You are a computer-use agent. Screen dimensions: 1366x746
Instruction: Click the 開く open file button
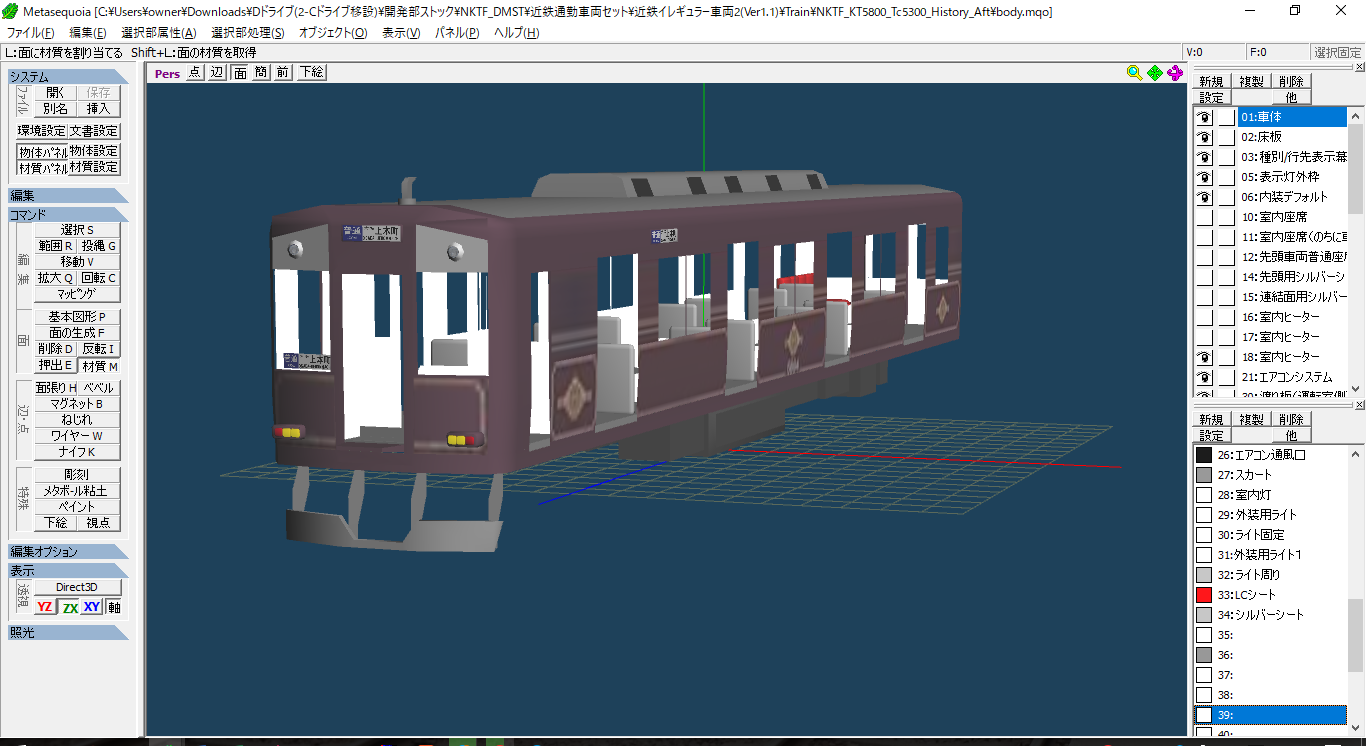pos(55,92)
